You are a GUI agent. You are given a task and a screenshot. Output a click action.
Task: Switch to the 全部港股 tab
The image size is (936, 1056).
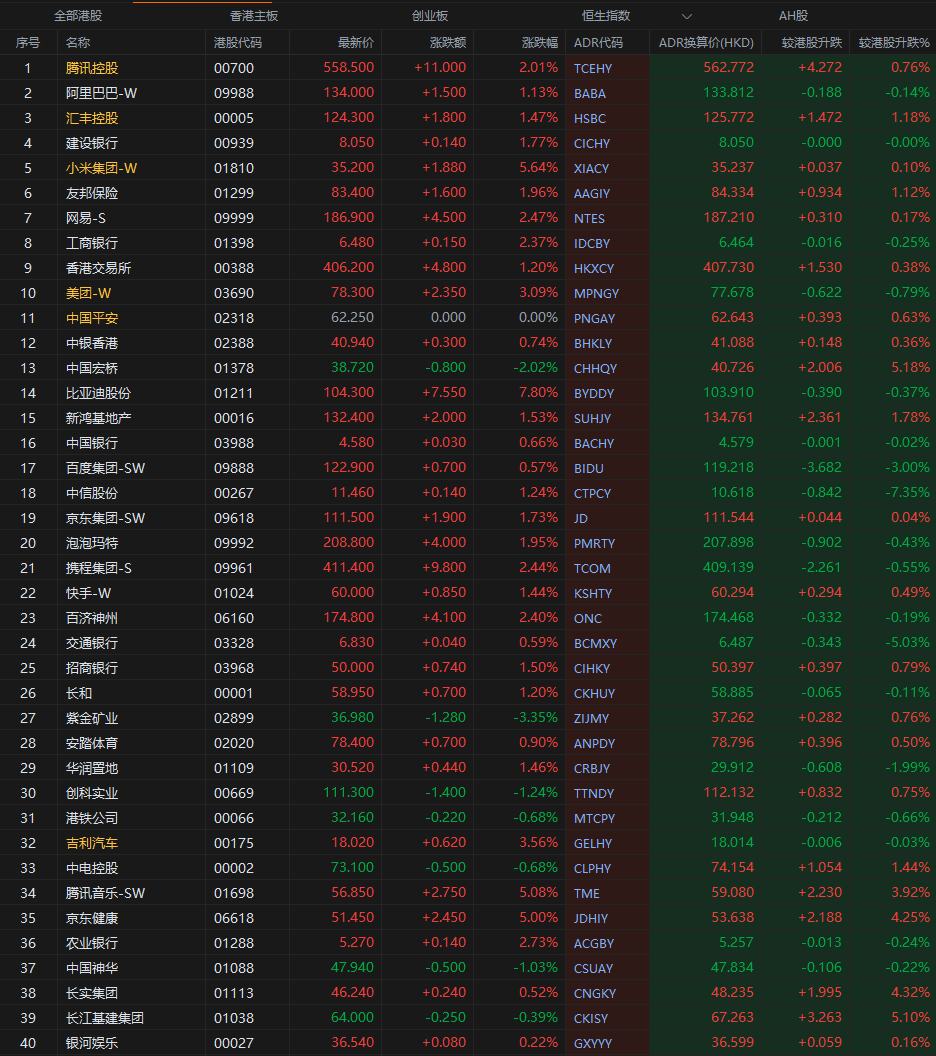pyautogui.click(x=78, y=15)
